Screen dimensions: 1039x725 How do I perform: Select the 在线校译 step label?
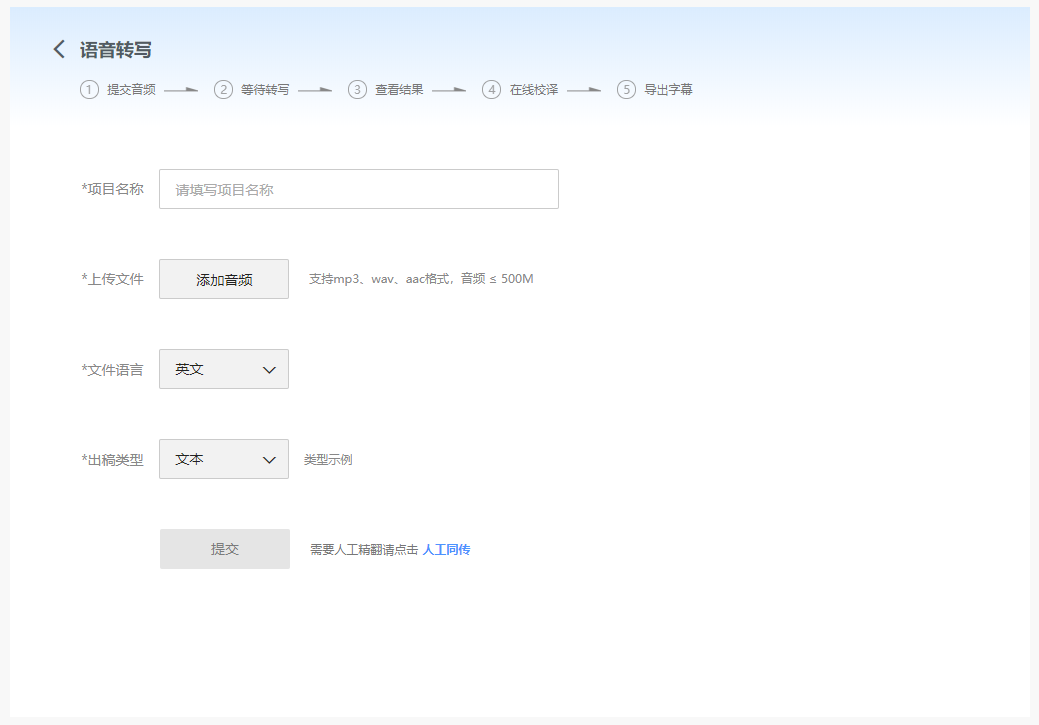click(x=534, y=89)
